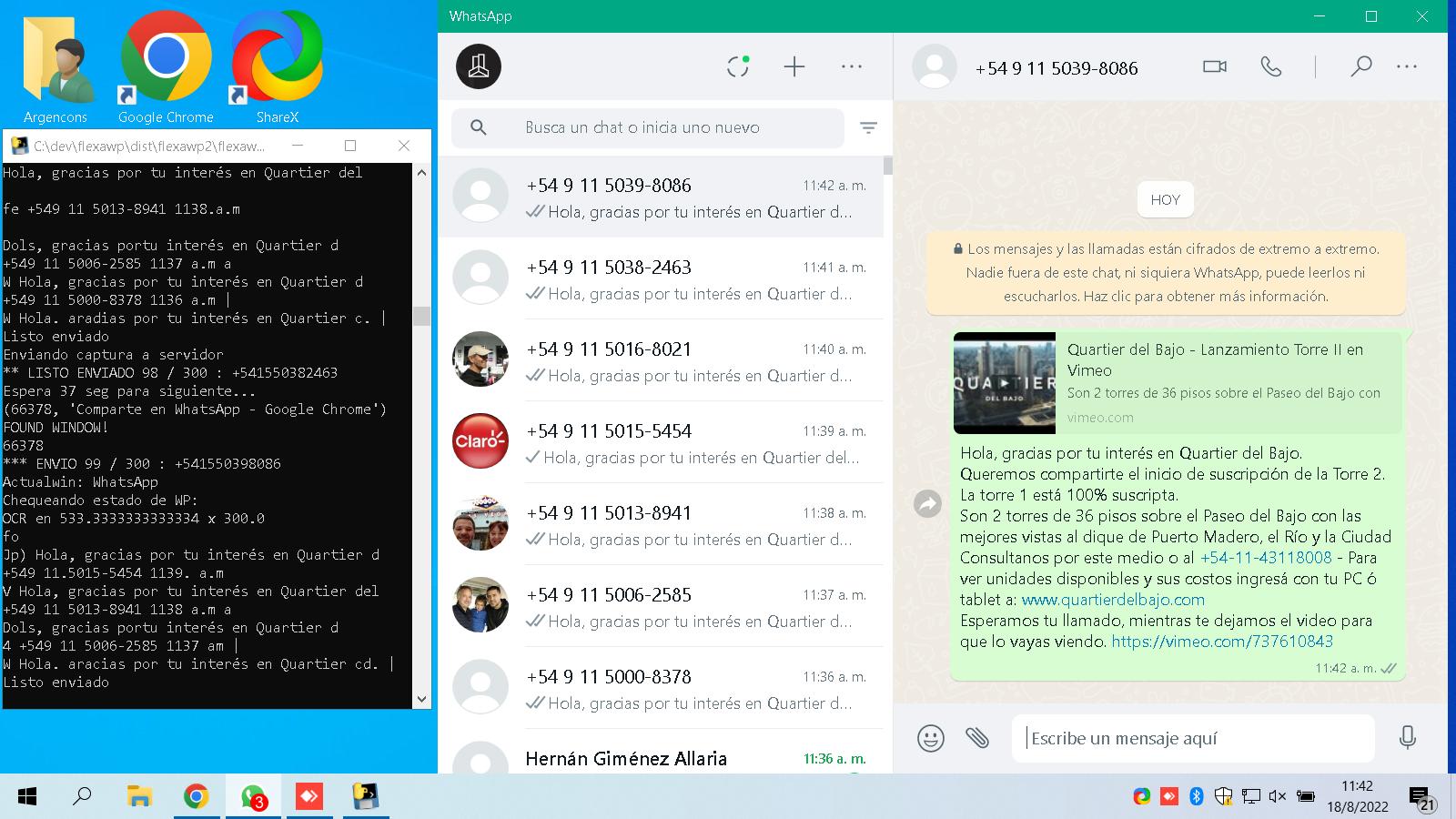Click the Bluetooth tray icon
The image size is (1456, 819).
(1197, 796)
